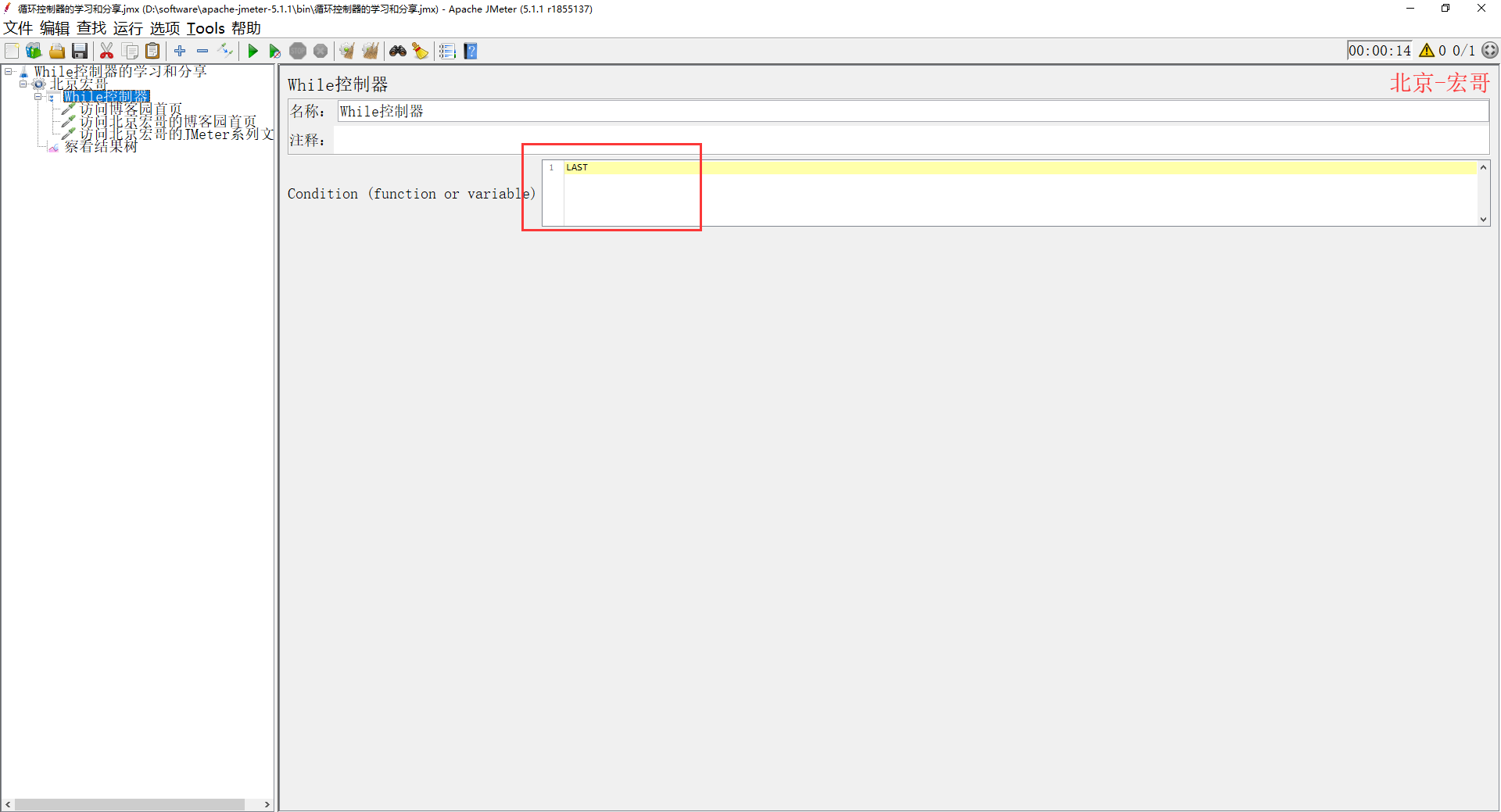This screenshot has height=812, width=1501.
Task: Open the function helper dialog icon
Action: click(447, 51)
